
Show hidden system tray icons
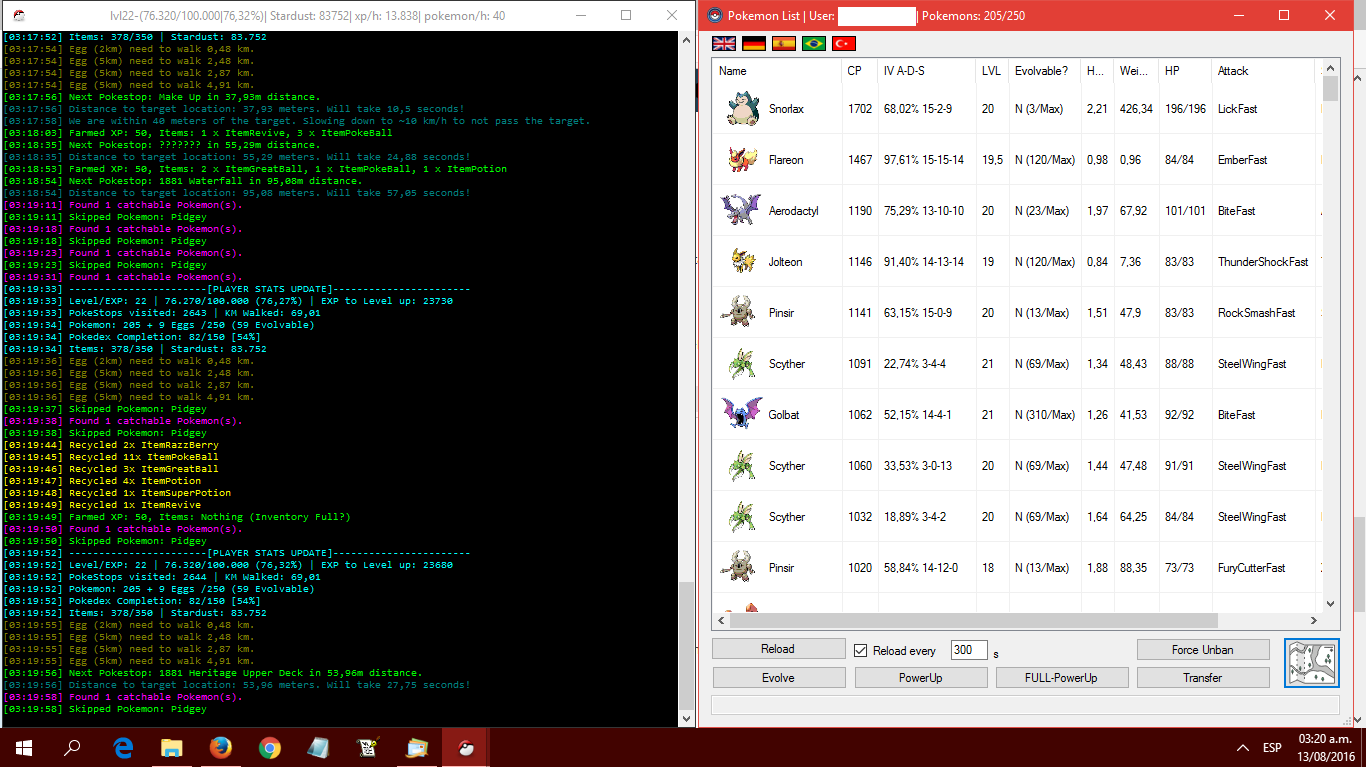(x=1243, y=747)
